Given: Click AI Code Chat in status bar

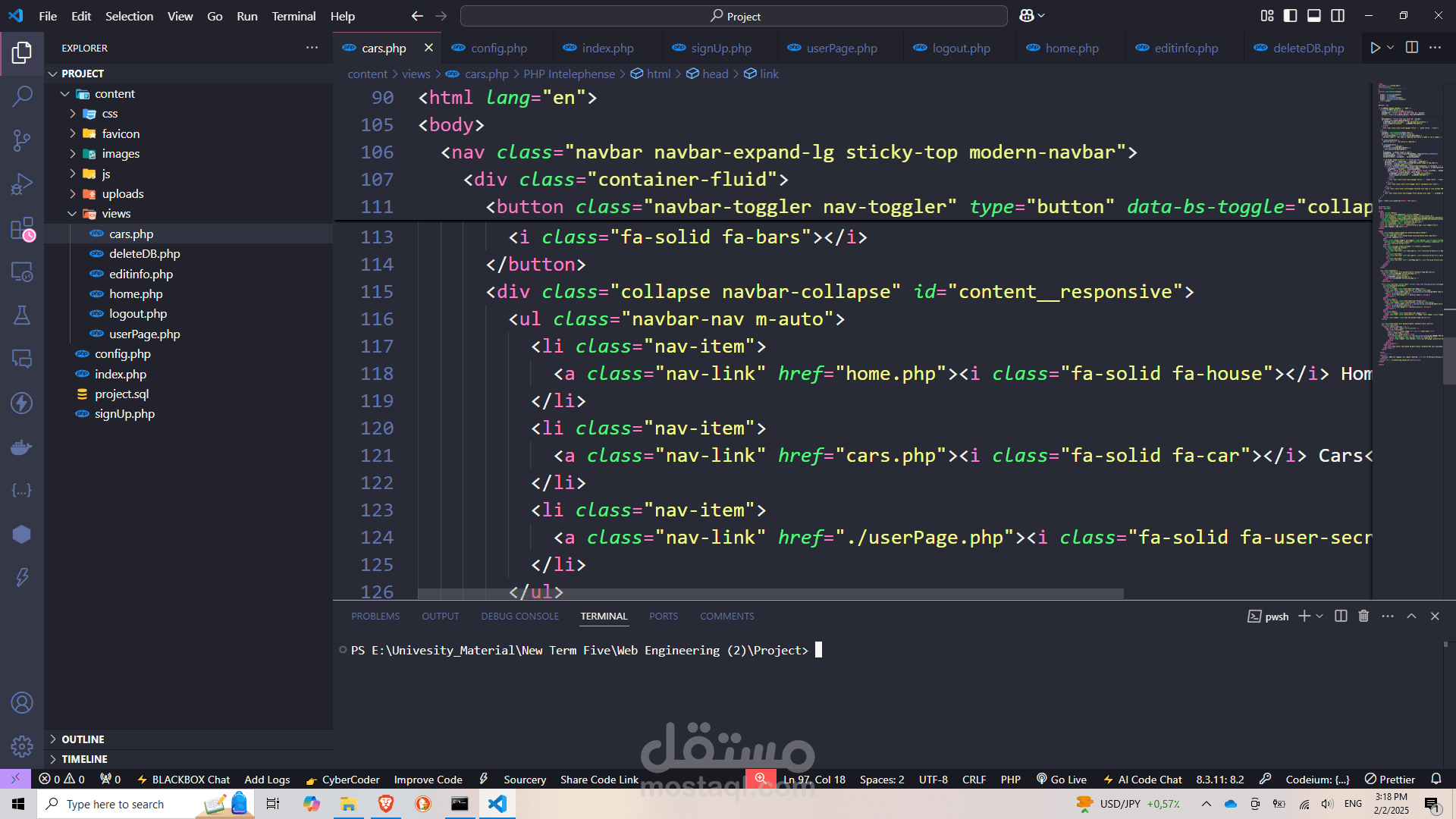Looking at the screenshot, I should 1142,780.
